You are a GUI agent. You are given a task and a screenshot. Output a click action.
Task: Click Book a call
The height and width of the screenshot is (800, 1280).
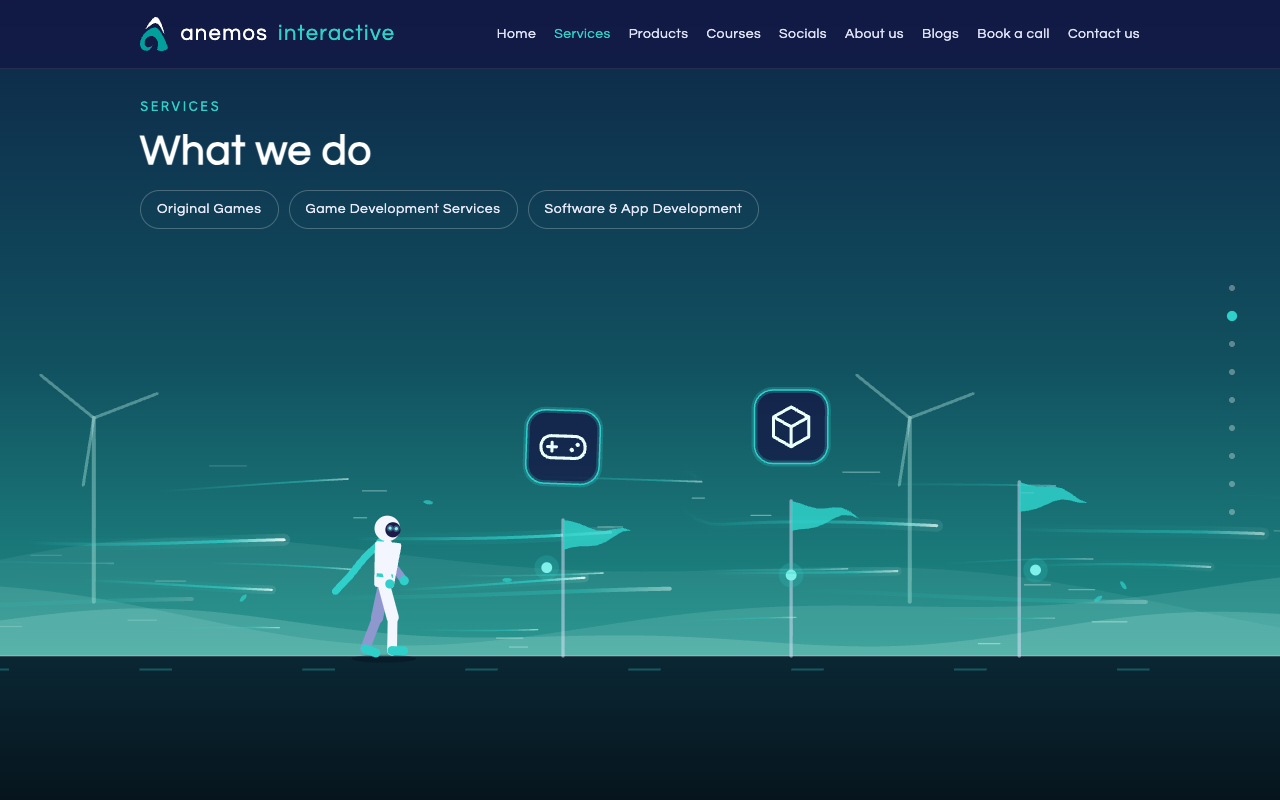tap(1013, 33)
